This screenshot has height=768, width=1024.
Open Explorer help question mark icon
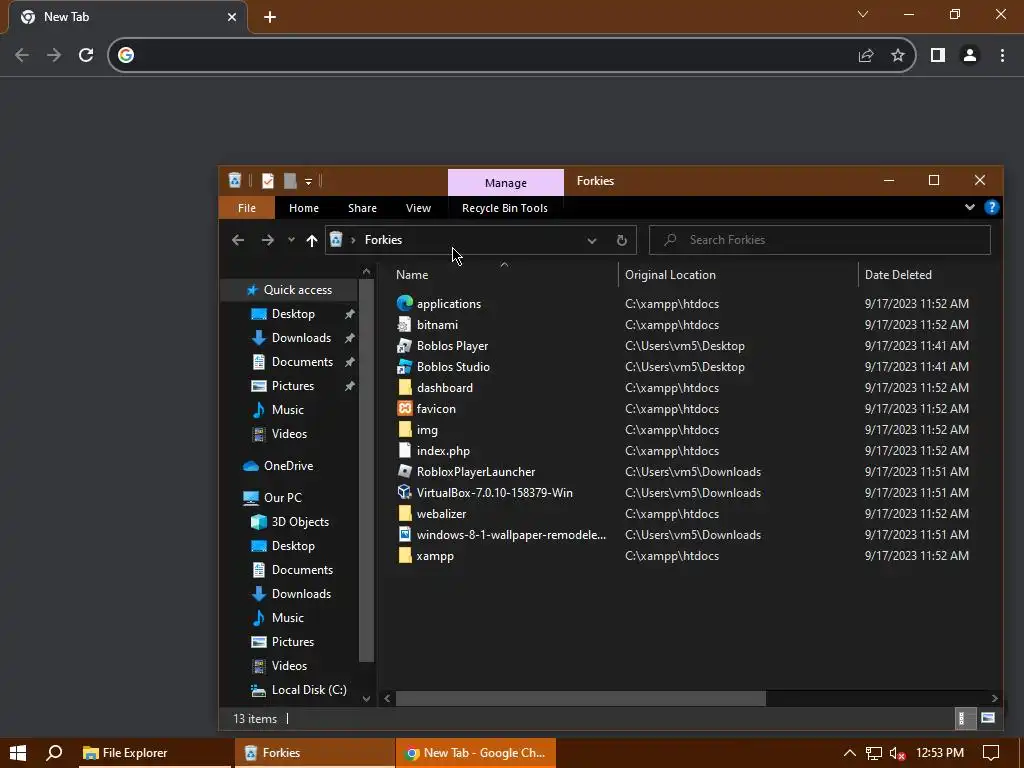click(991, 208)
